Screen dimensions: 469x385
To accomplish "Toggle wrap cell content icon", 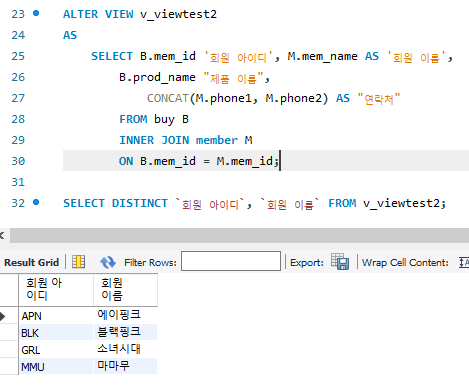I will point(464,262).
